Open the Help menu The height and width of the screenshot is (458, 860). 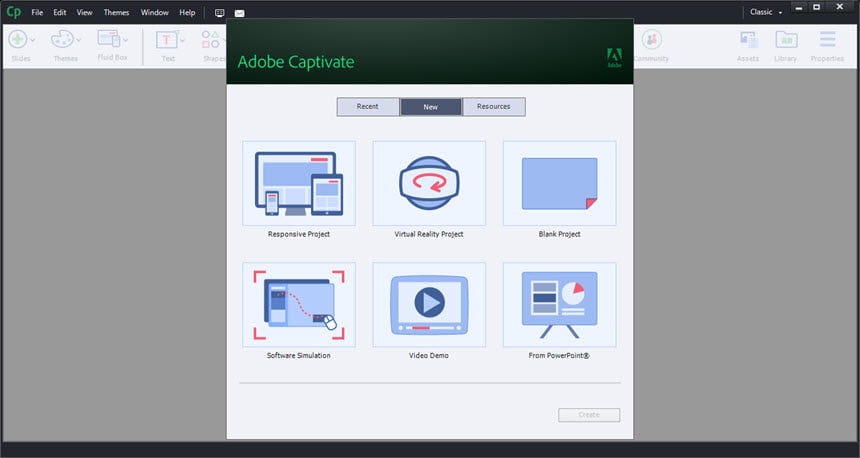187,12
